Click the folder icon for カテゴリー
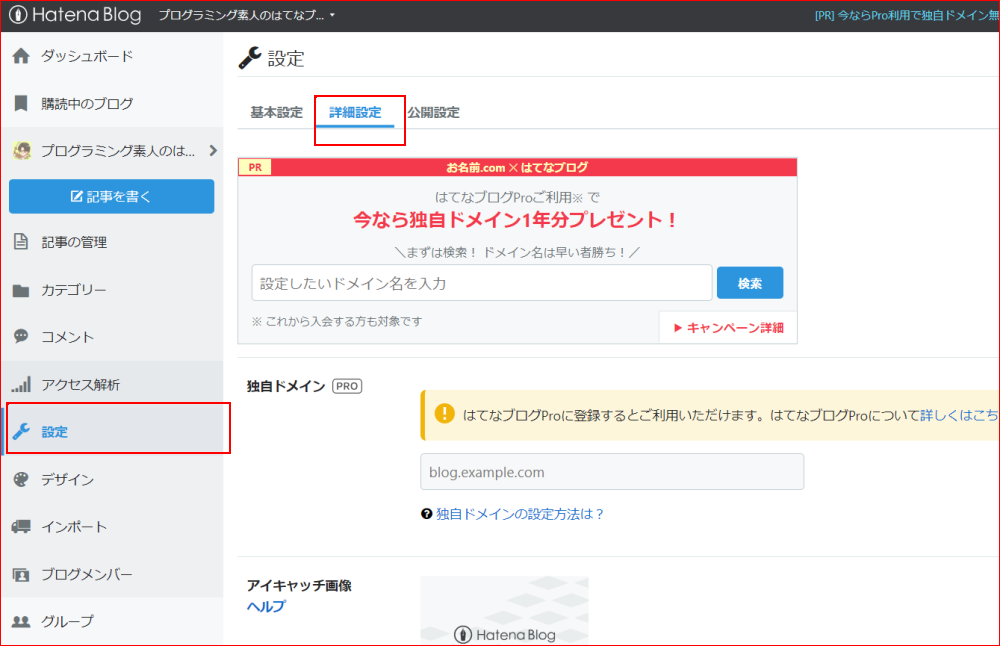1000x646 pixels. pyautogui.click(x=21, y=290)
